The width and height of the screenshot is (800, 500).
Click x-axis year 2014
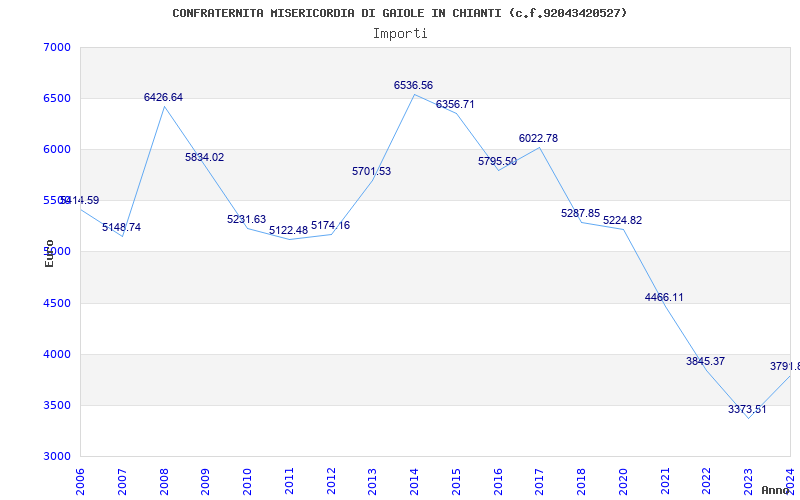414,482
